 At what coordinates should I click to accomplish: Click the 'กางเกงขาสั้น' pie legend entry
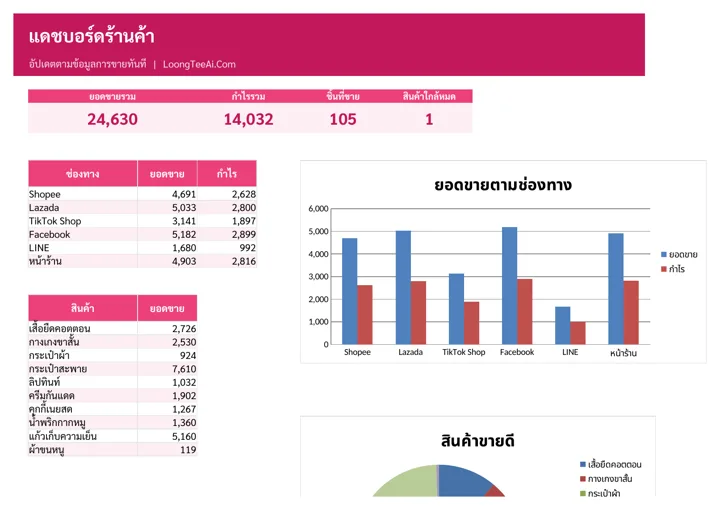tap(606, 479)
